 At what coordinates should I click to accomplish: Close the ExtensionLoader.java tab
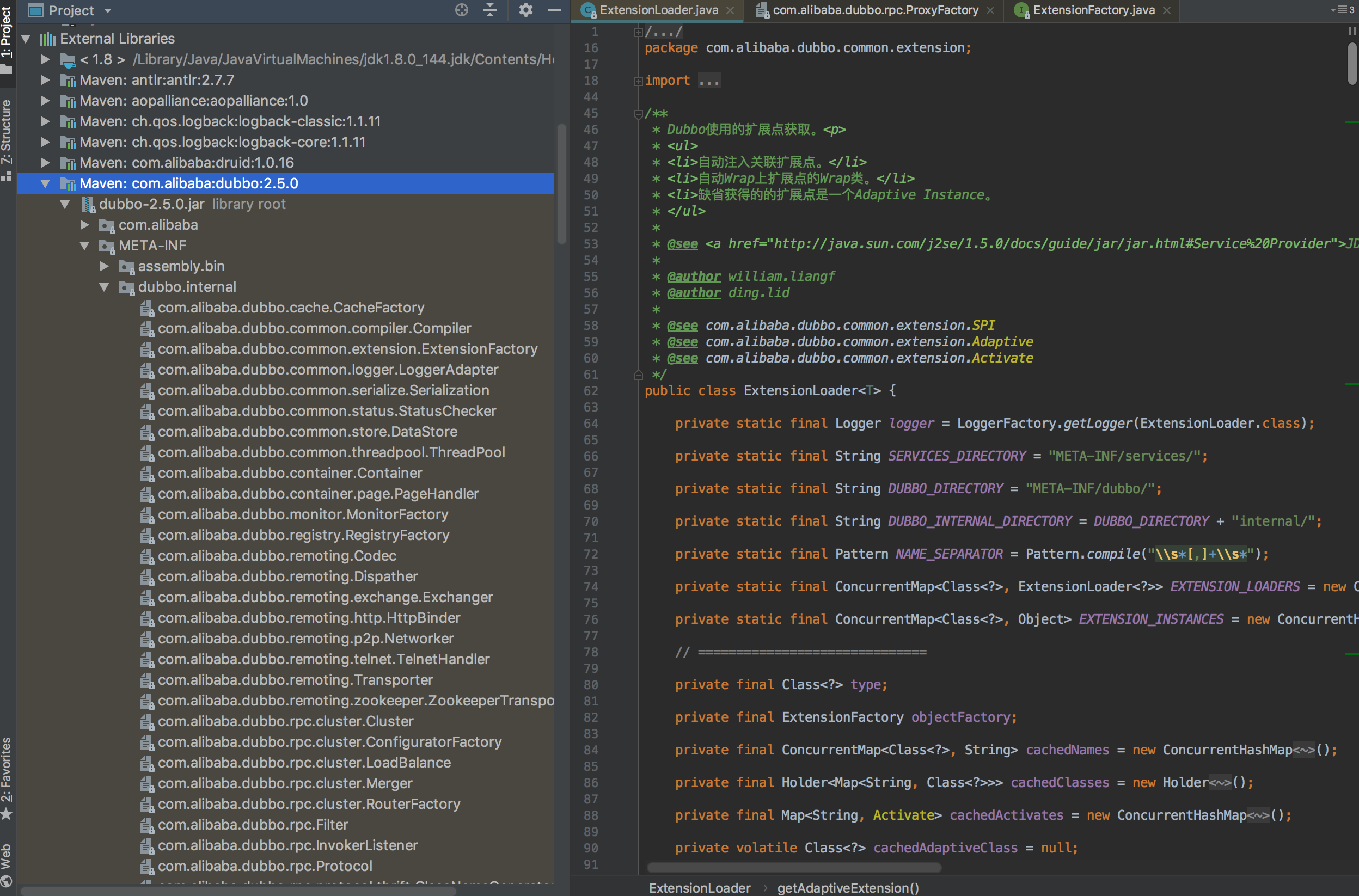(x=730, y=10)
